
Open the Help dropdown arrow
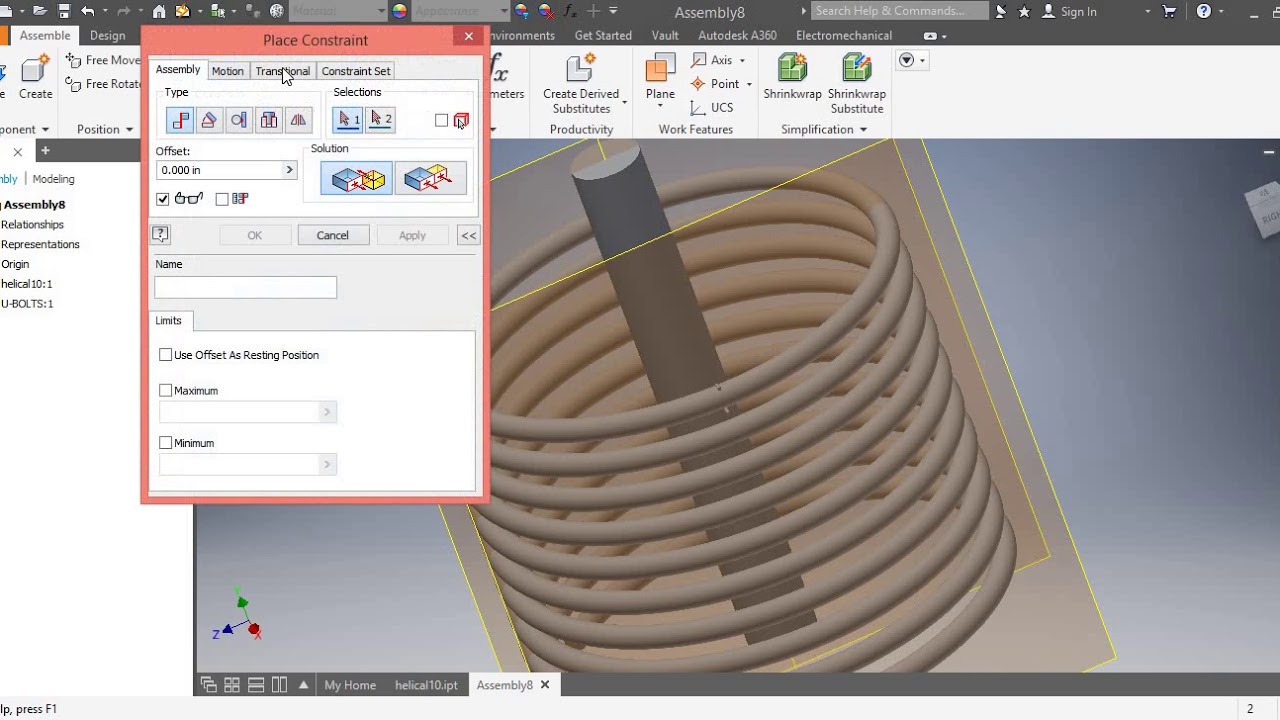coord(1223,12)
